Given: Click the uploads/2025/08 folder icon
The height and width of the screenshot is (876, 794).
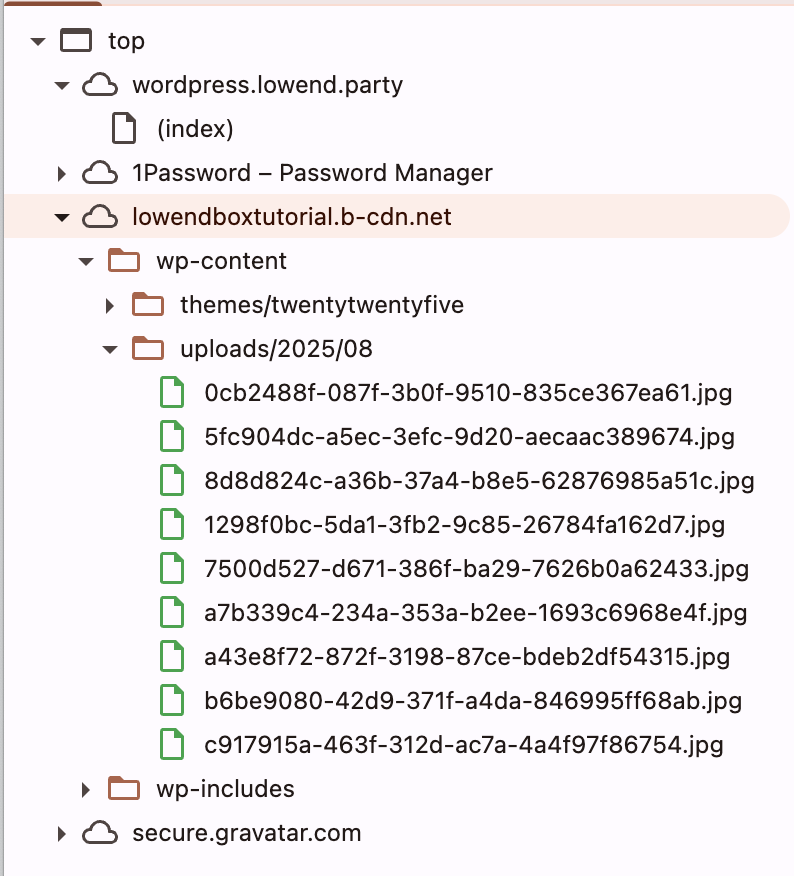Looking at the screenshot, I should coord(147,349).
